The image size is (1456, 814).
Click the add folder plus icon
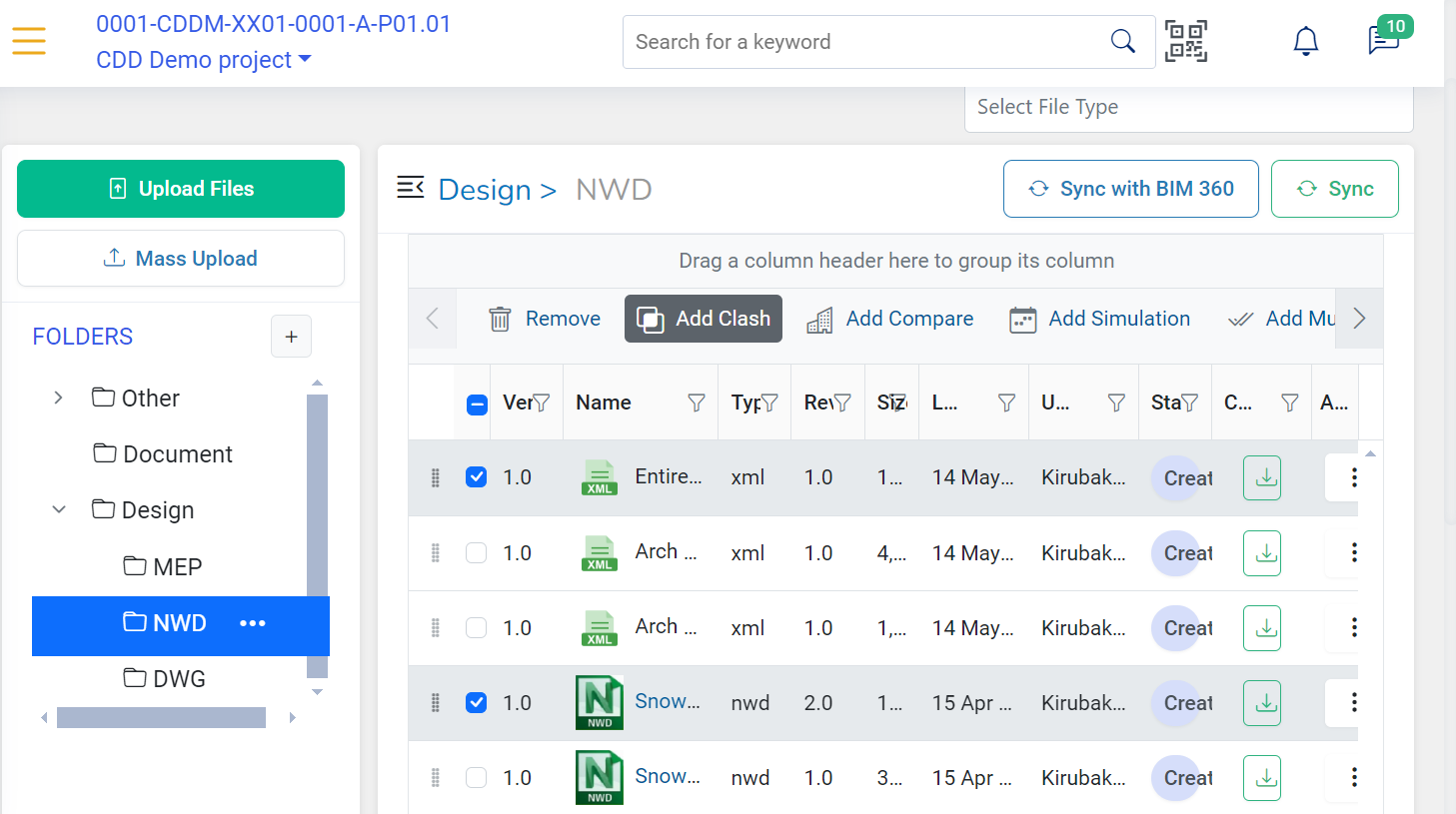(291, 337)
